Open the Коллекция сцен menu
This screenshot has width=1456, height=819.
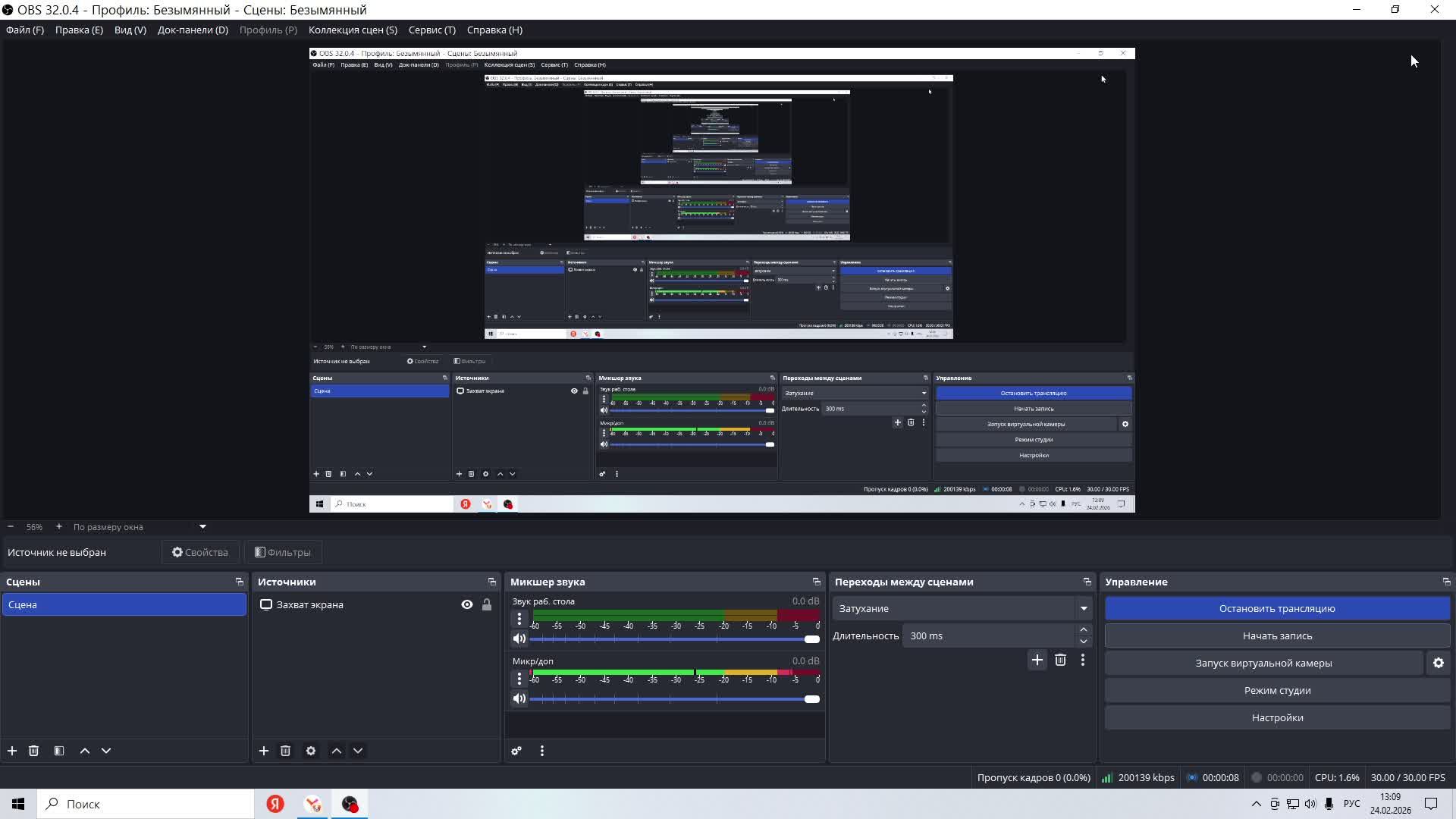[x=353, y=30]
